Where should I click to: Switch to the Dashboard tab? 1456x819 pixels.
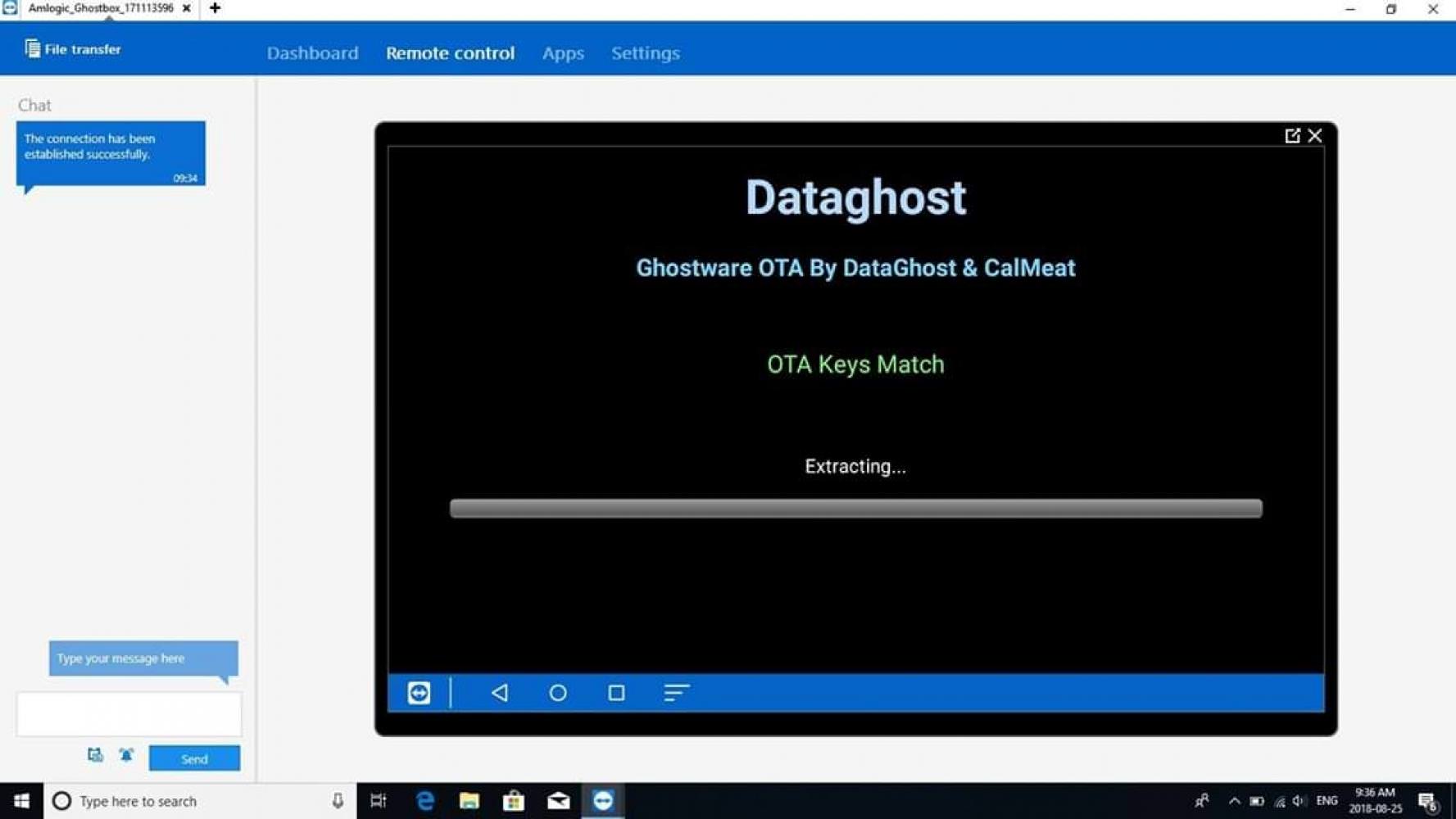coord(312,53)
